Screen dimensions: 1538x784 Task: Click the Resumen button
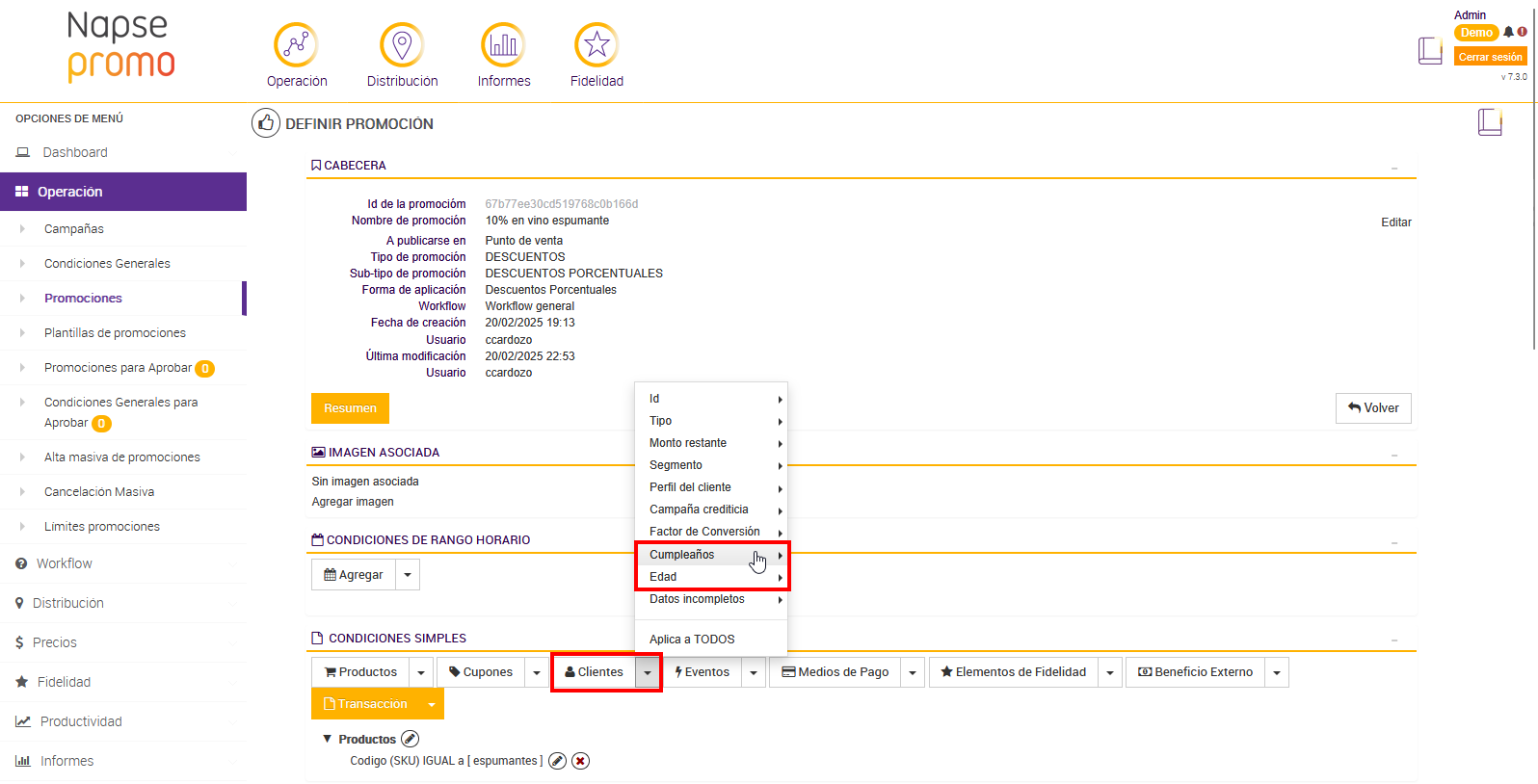pos(350,408)
